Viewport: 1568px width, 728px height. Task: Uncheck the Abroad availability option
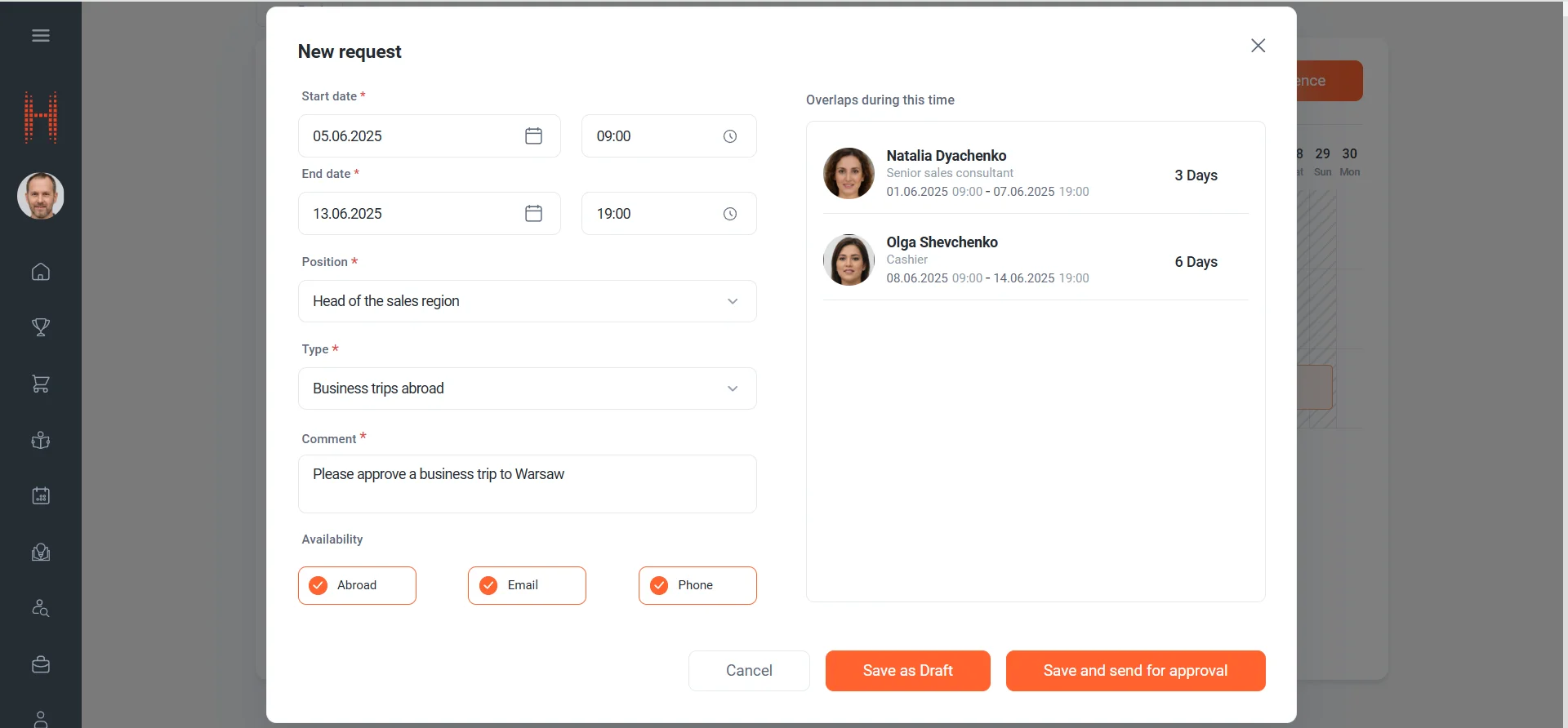pos(318,585)
